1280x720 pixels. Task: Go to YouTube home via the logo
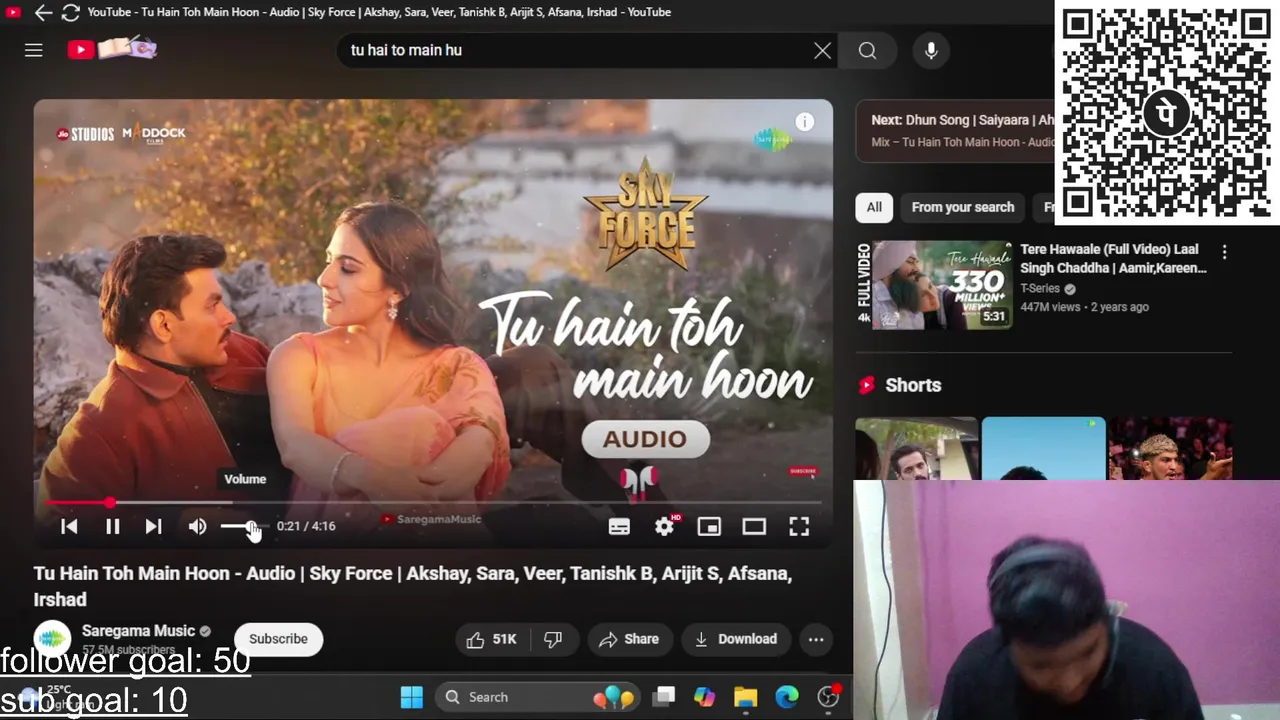pos(112,49)
